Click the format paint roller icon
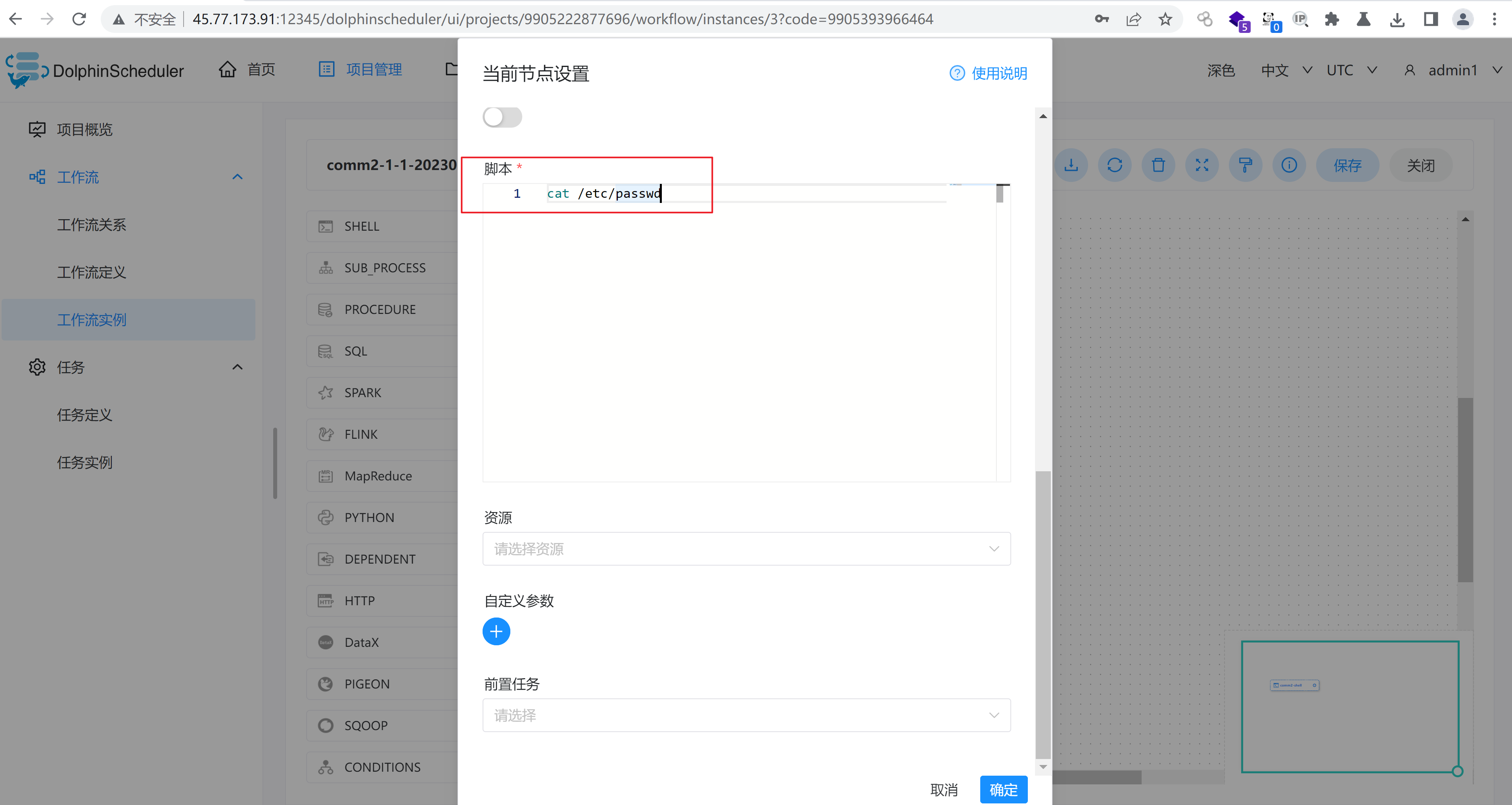This screenshot has height=805, width=1512. 1246,165
